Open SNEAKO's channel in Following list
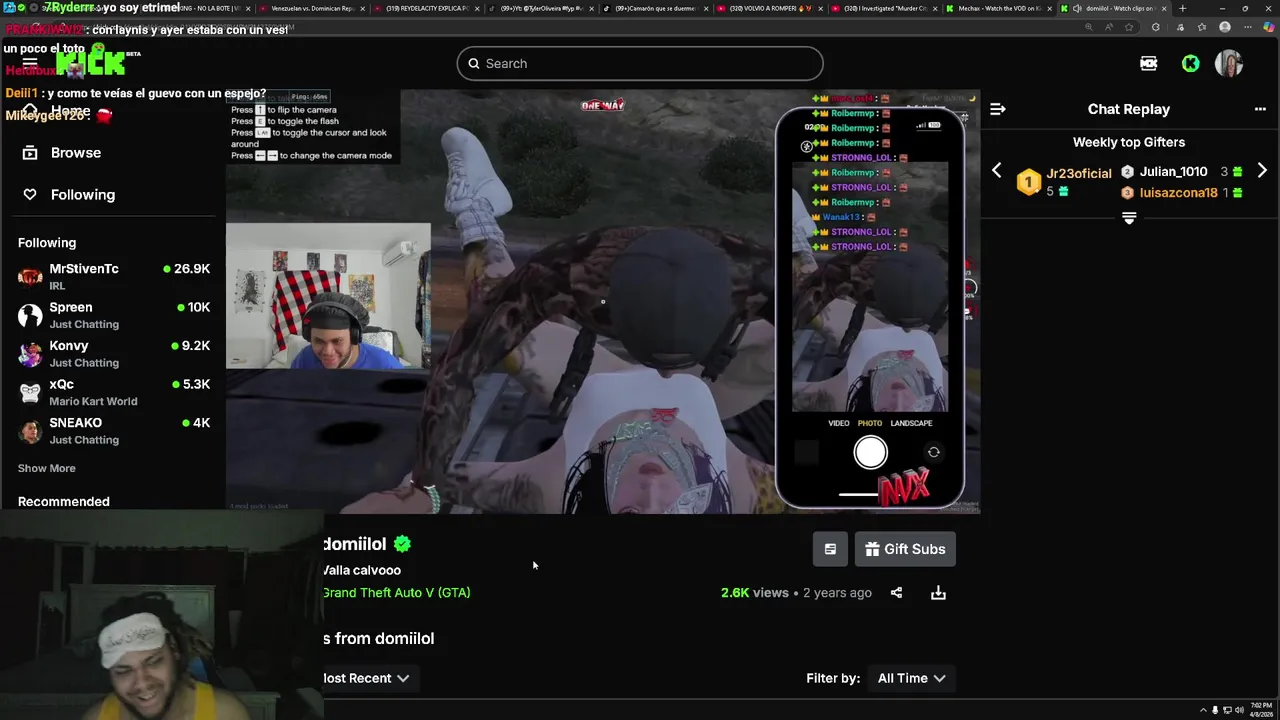The height and width of the screenshot is (720, 1280). tap(113, 431)
